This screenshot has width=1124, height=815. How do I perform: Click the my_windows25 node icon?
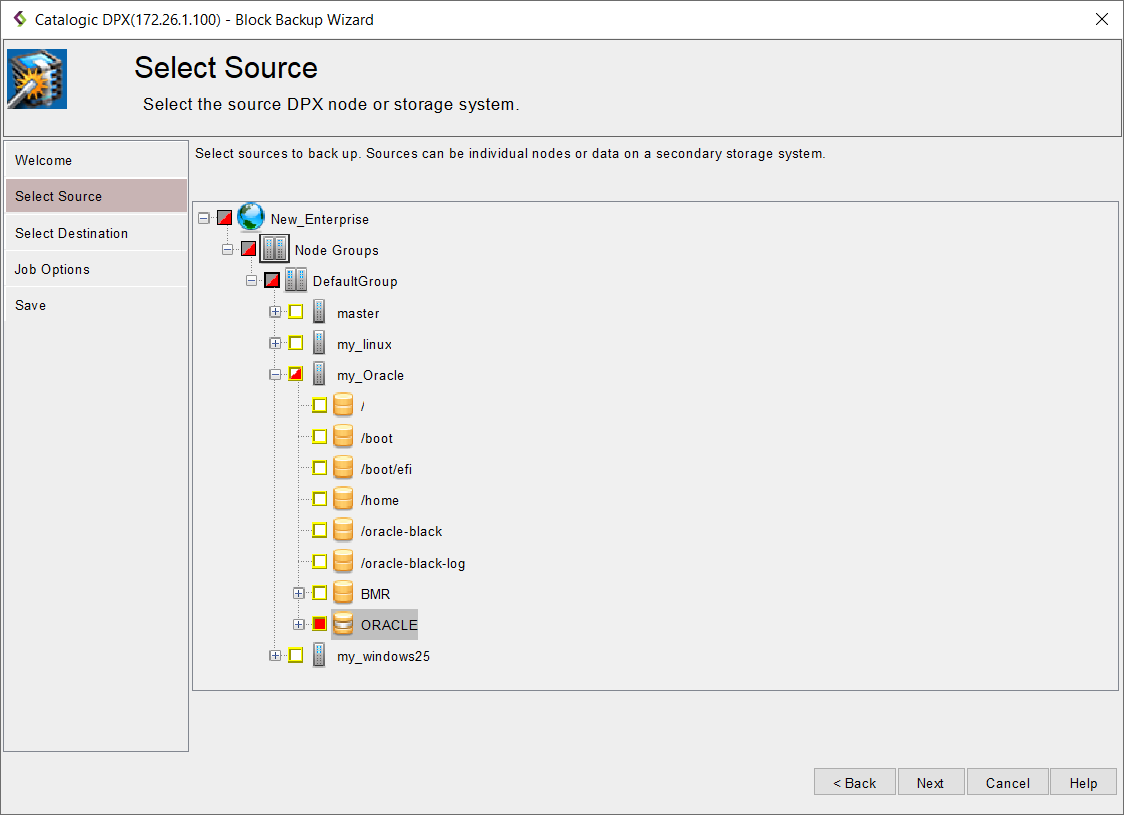click(319, 656)
